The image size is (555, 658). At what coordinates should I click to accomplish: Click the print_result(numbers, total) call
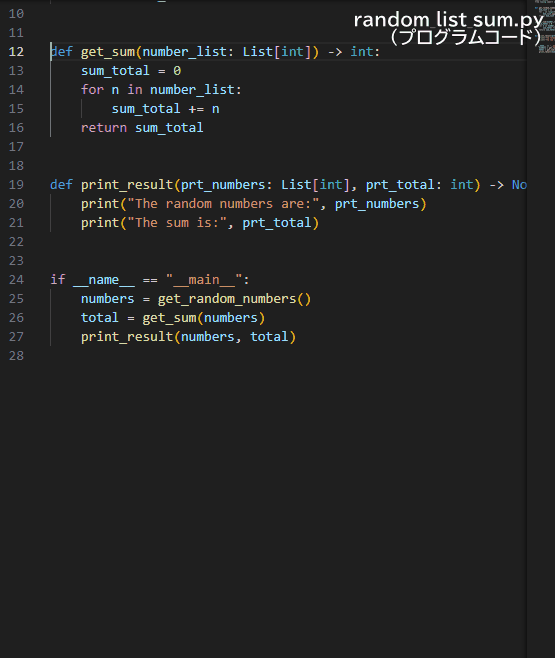click(x=188, y=337)
